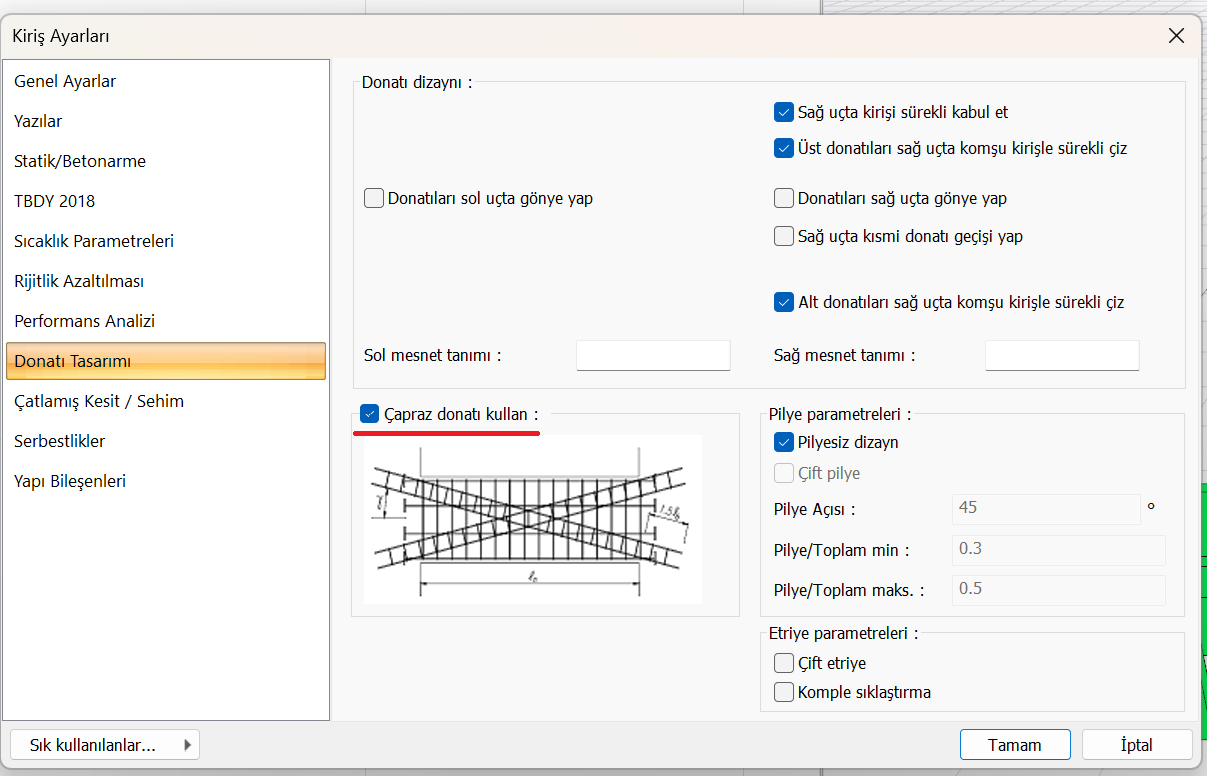The height and width of the screenshot is (776, 1207).
Task: Click the Sol mesnet tanımı field
Action: point(653,355)
